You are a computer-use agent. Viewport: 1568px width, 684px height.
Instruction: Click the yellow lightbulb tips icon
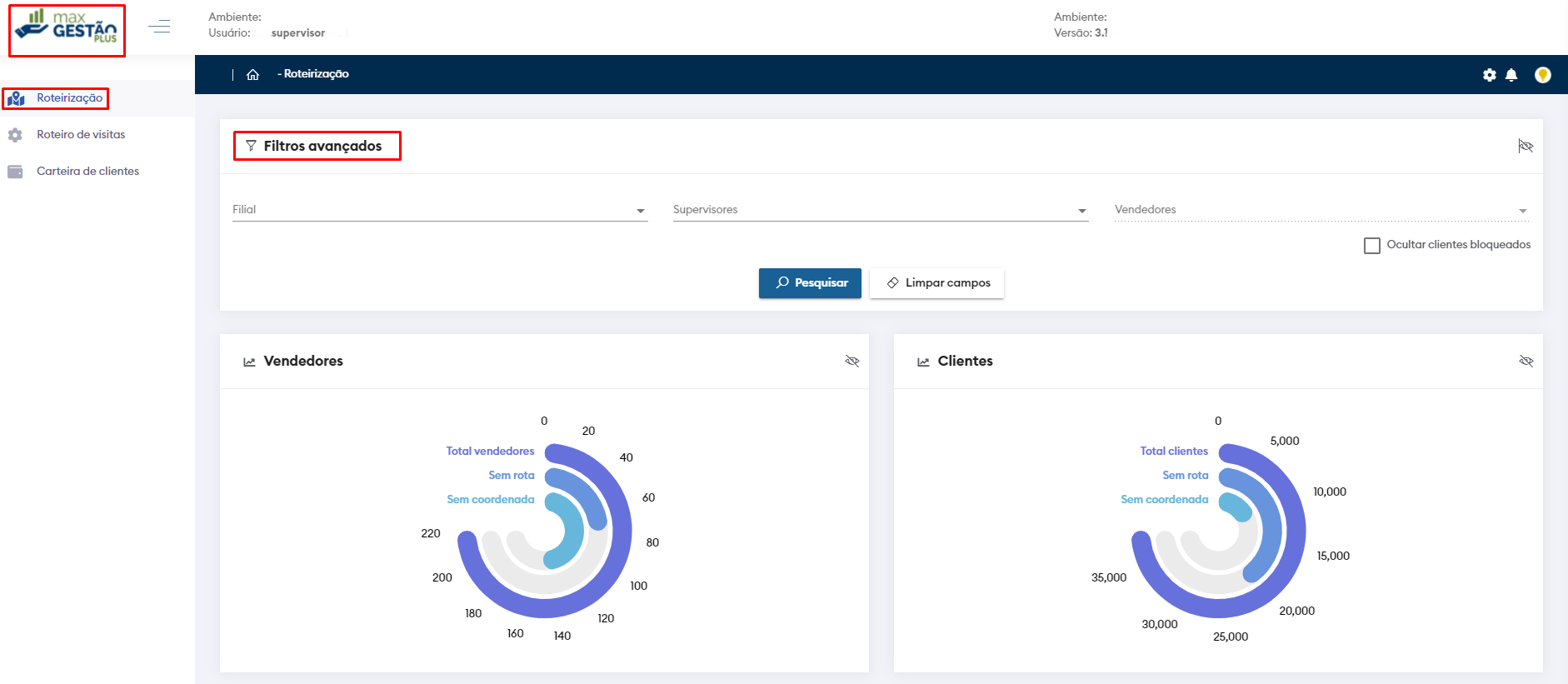[x=1542, y=75]
